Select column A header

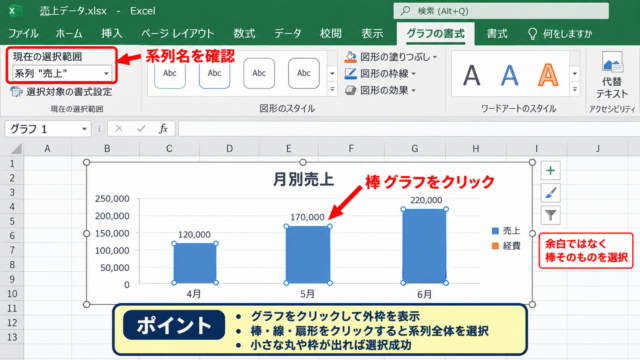point(47,149)
